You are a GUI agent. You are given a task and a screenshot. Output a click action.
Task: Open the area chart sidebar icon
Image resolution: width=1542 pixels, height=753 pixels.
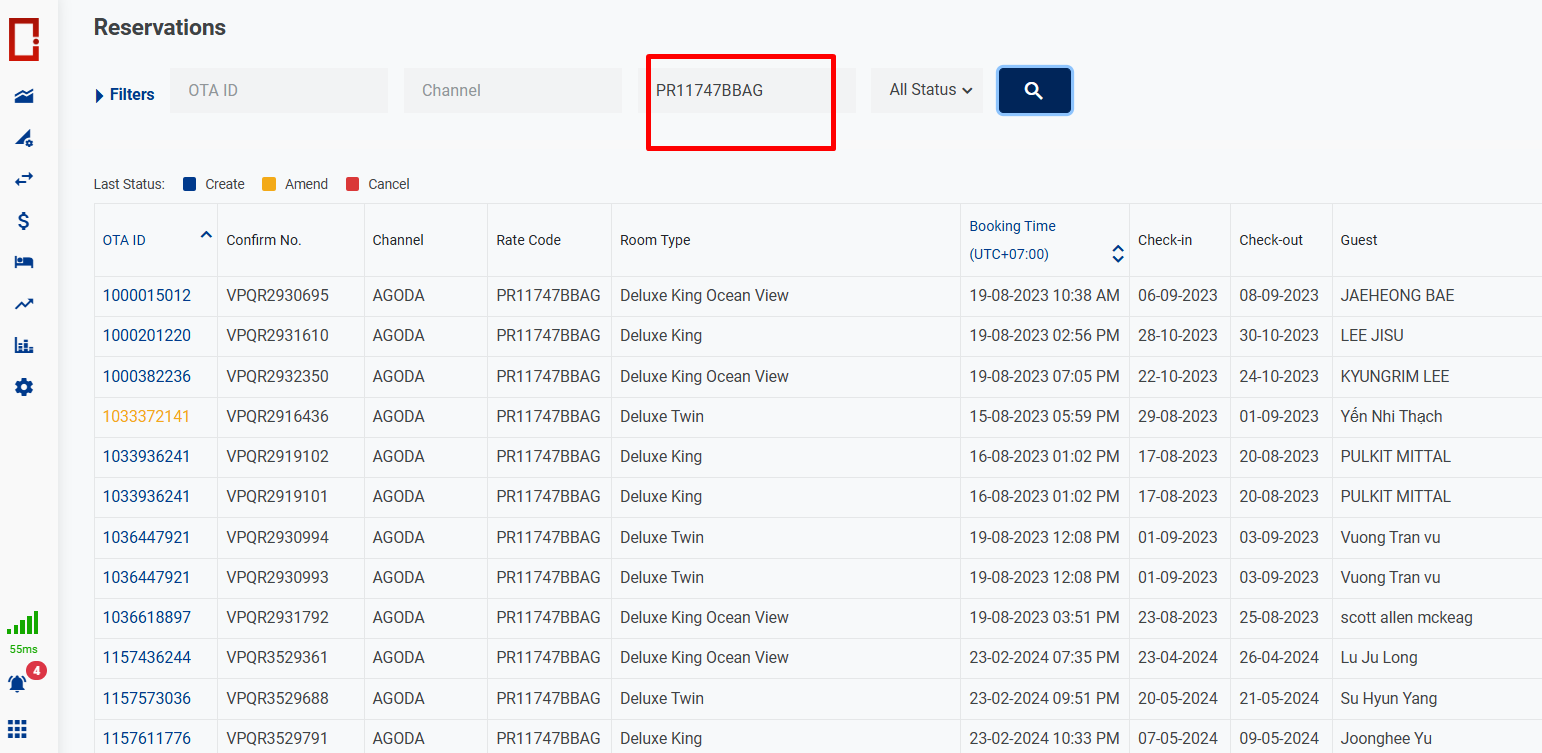coord(24,96)
